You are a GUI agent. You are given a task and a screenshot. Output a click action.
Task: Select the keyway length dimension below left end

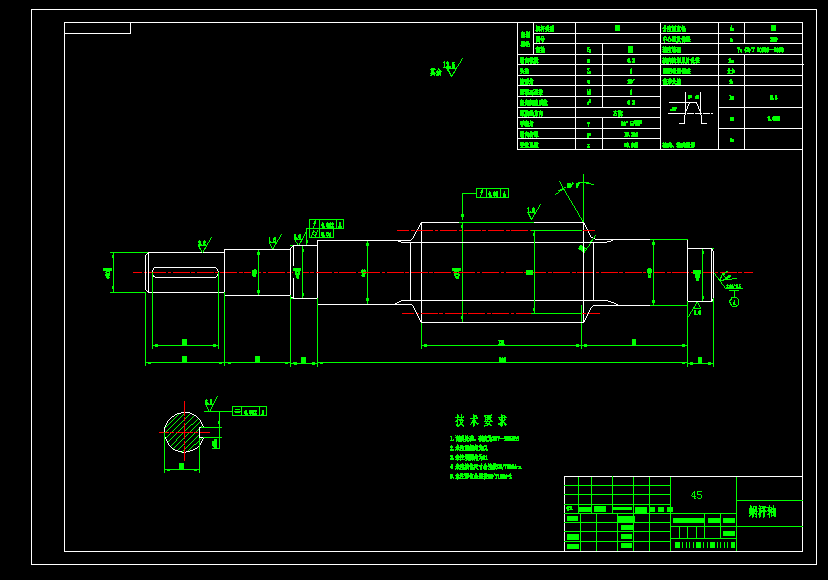click(x=185, y=345)
